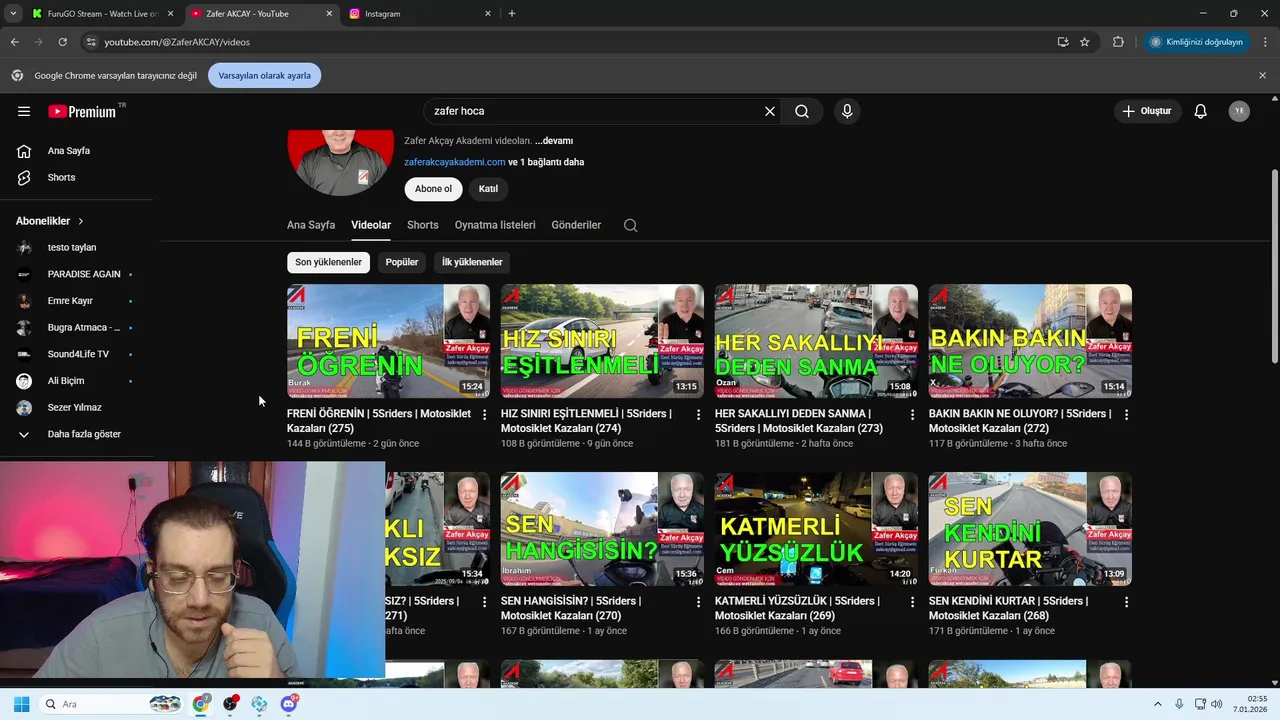The image size is (1280, 720).
Task: Open the YouTube hamburger guide menu
Action: point(24,111)
